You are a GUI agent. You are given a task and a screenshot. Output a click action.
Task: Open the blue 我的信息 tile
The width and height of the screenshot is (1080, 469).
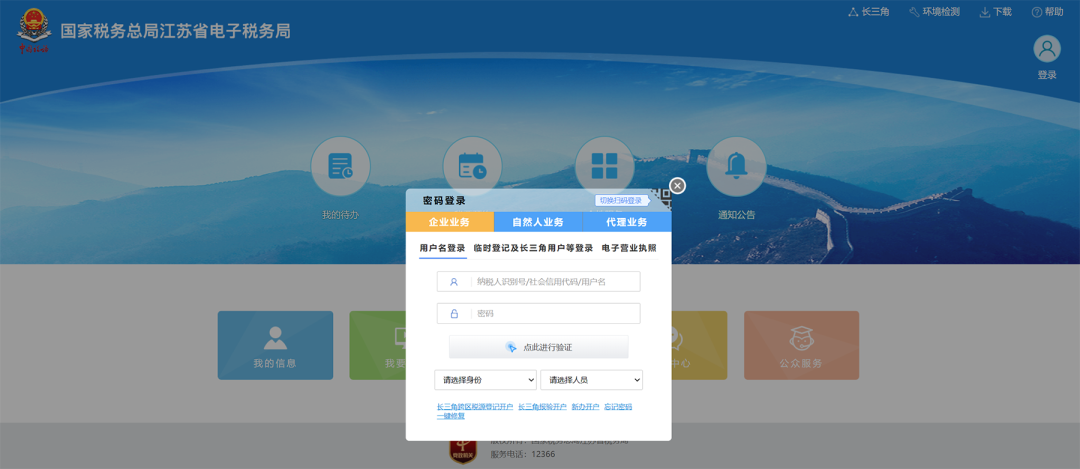276,345
